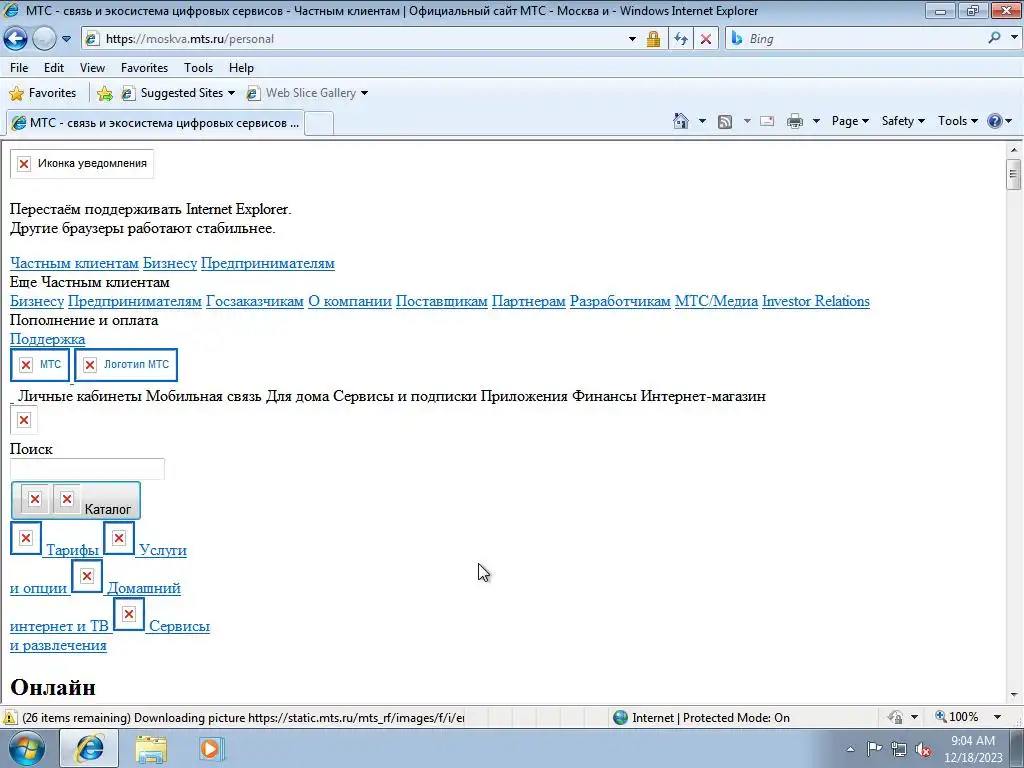1024x768 pixels.
Task: Click the status bar warning icon
Action: pos(10,718)
